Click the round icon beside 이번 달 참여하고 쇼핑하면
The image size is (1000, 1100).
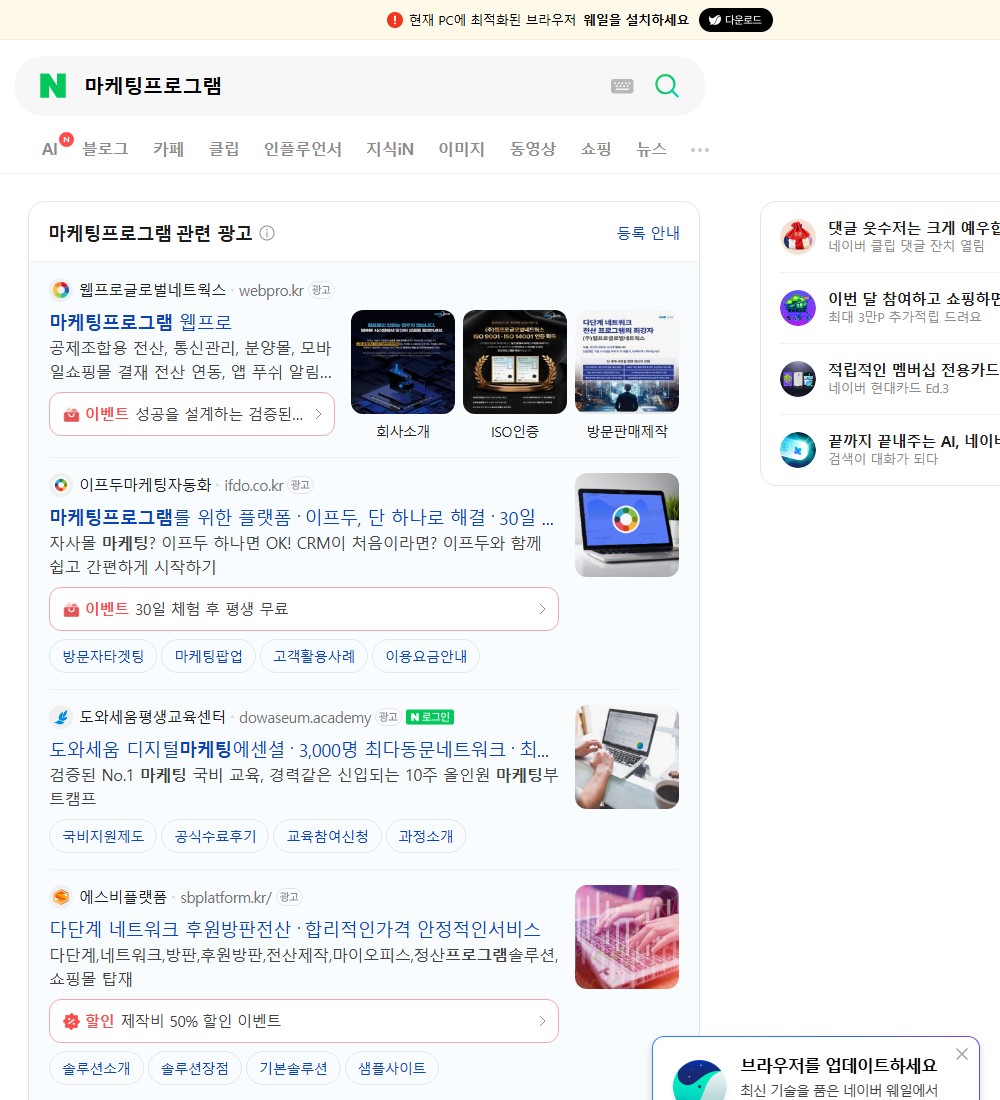pyautogui.click(x=798, y=307)
